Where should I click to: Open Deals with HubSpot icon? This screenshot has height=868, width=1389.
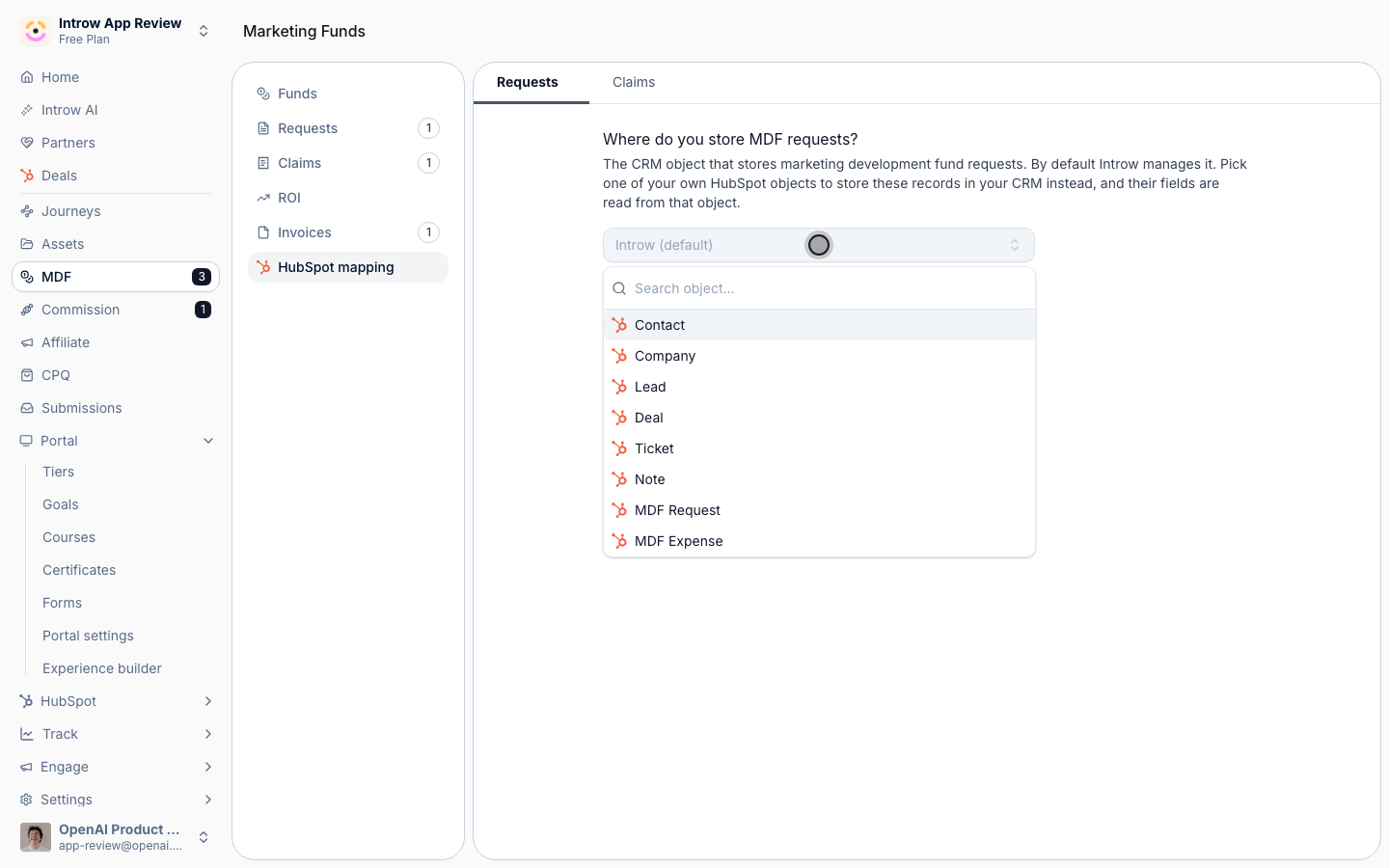(x=116, y=176)
